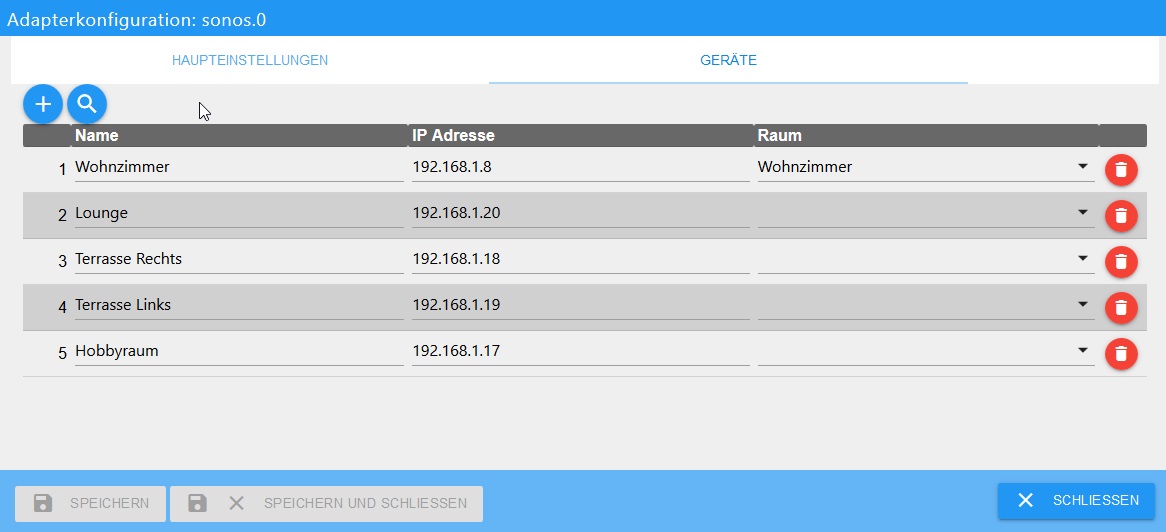Edit IP address 192.168.1.18 field

(x=581, y=260)
